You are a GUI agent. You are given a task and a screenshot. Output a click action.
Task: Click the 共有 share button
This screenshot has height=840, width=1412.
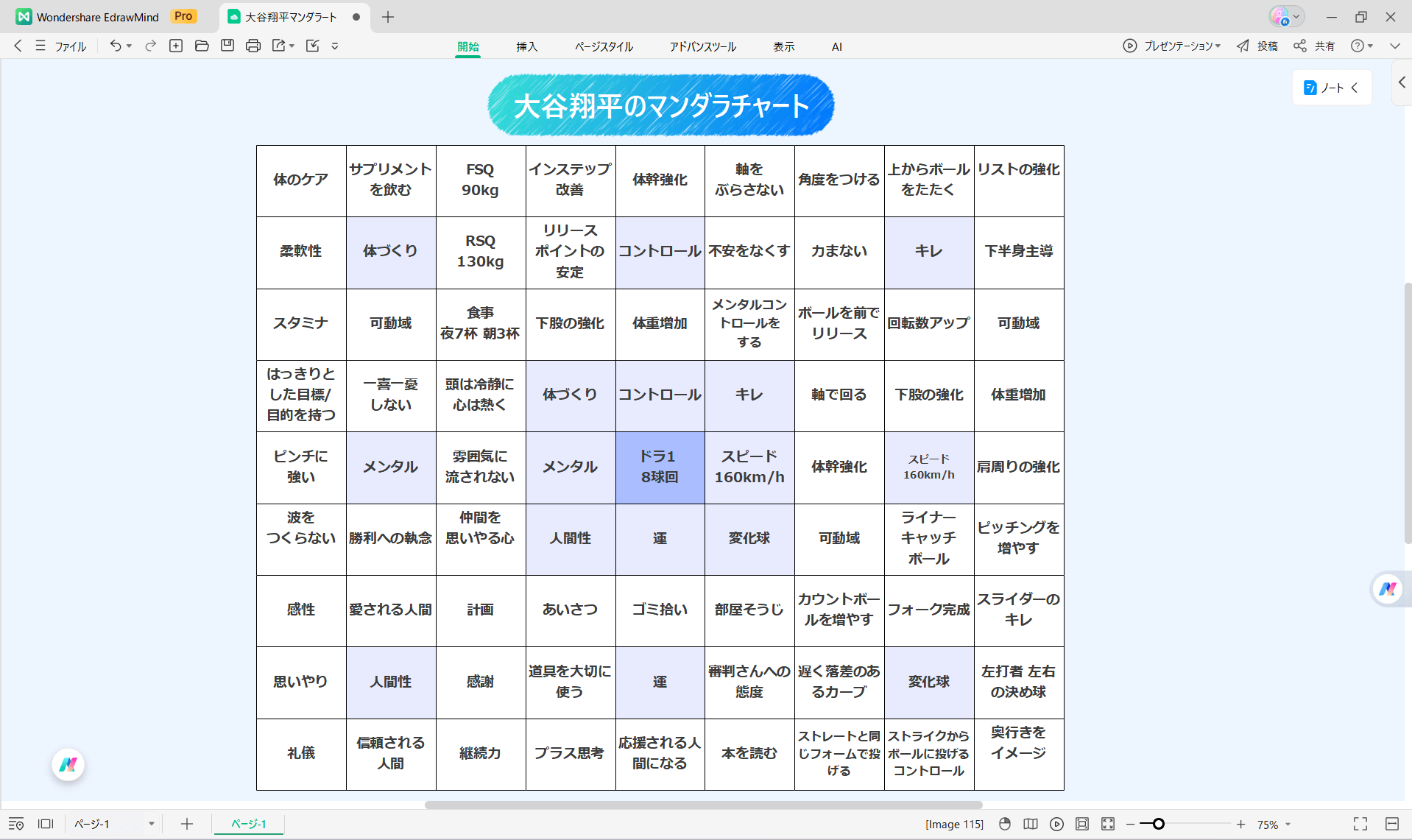coord(1315,46)
